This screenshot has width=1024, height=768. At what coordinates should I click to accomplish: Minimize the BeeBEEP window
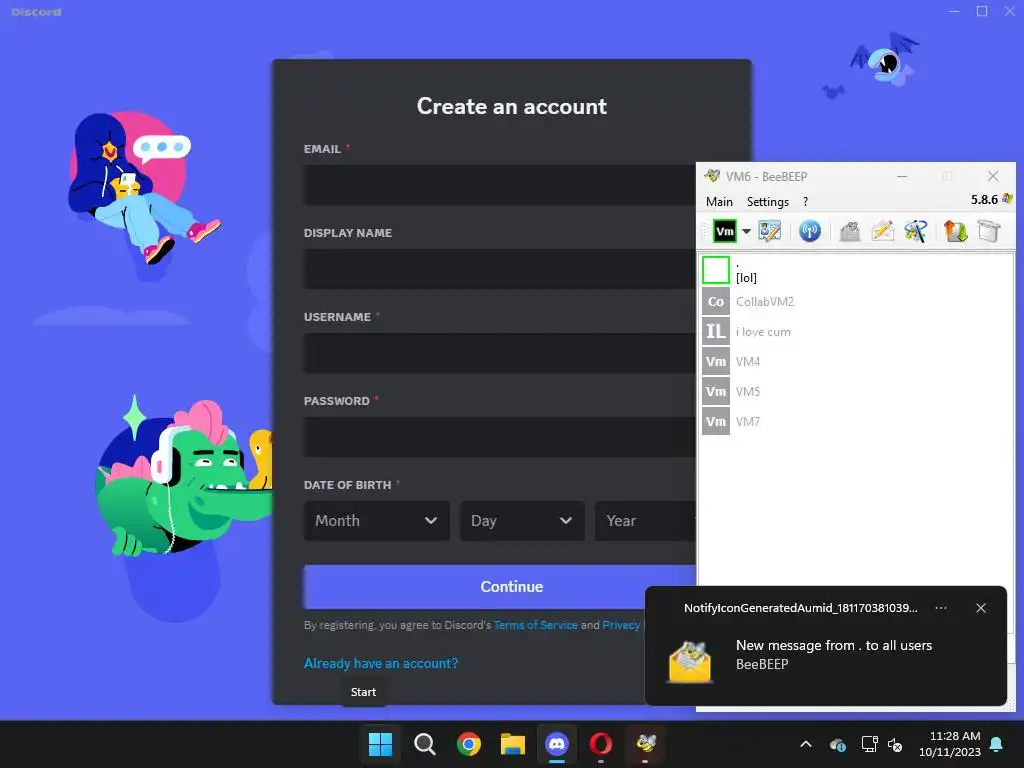point(902,176)
